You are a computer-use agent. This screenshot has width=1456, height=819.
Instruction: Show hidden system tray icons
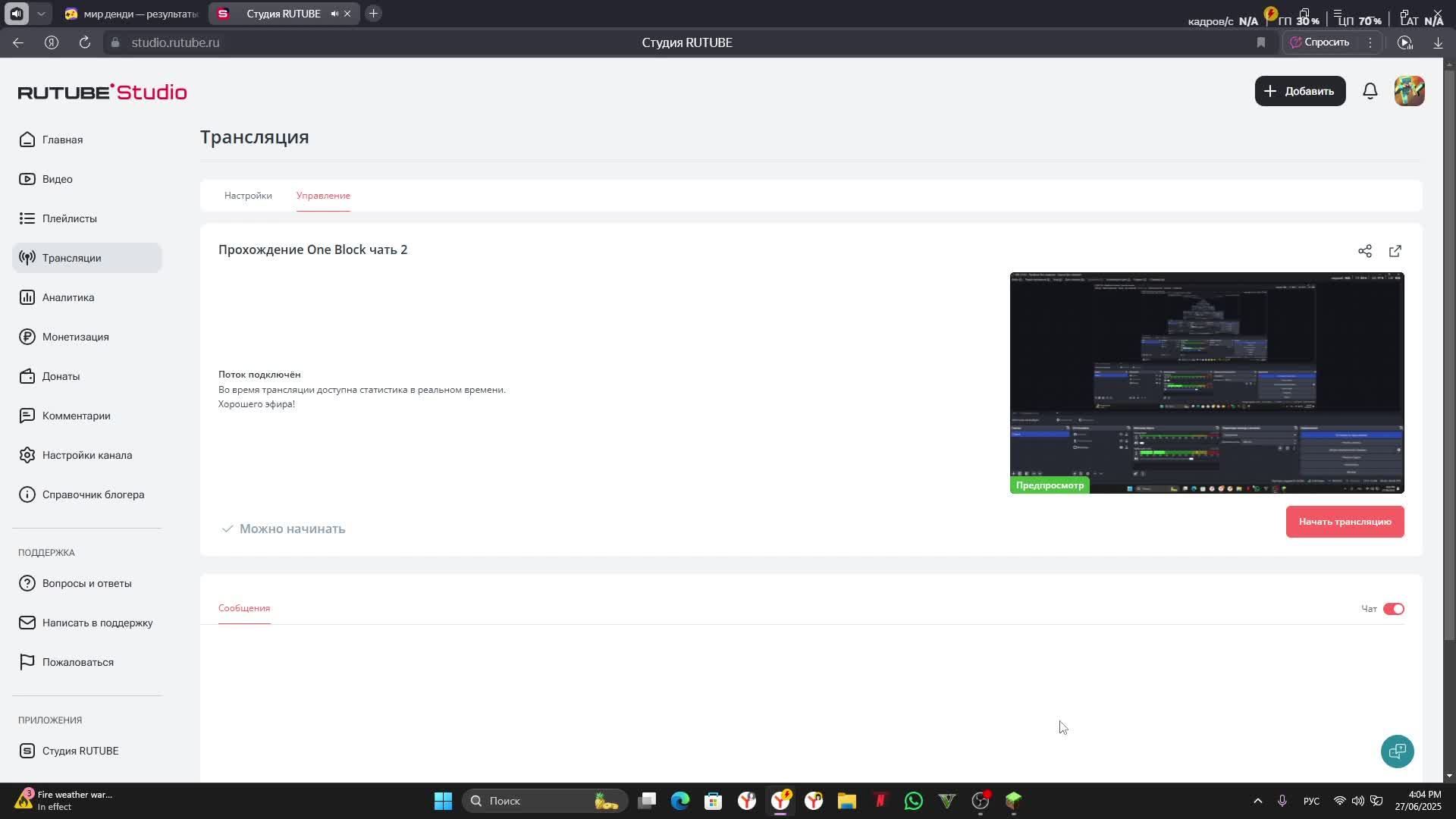coord(1257,801)
